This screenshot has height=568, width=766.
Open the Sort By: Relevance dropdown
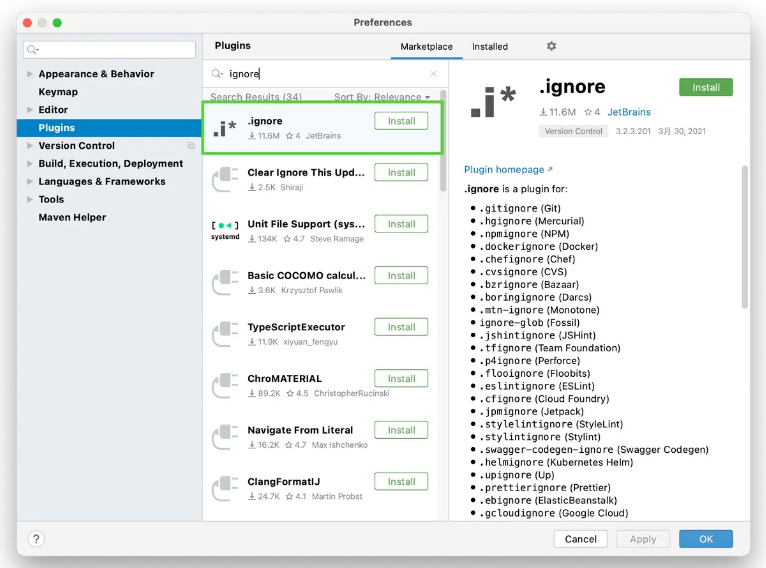[382, 97]
